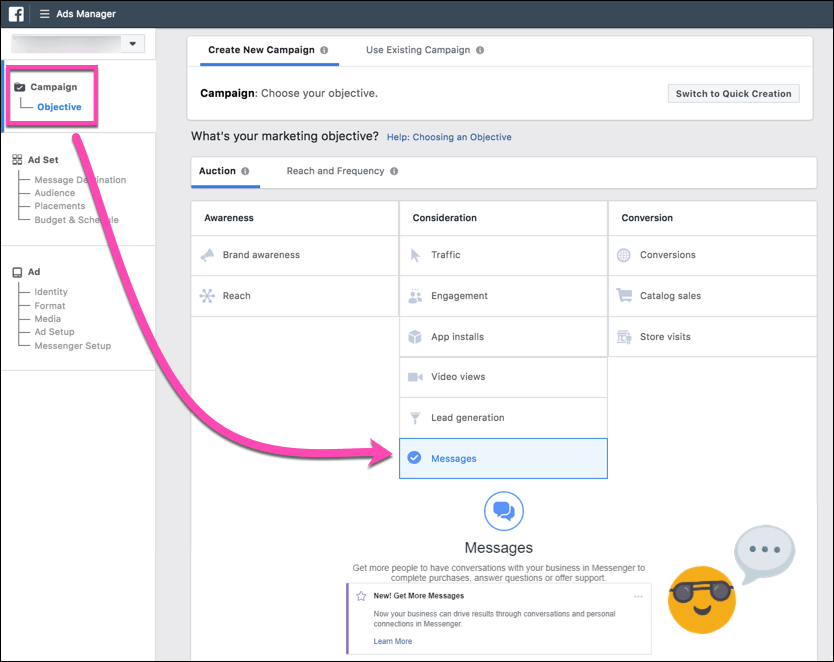Open the Ads Manager hamburger menu
The height and width of the screenshot is (662, 834).
pyautogui.click(x=45, y=14)
